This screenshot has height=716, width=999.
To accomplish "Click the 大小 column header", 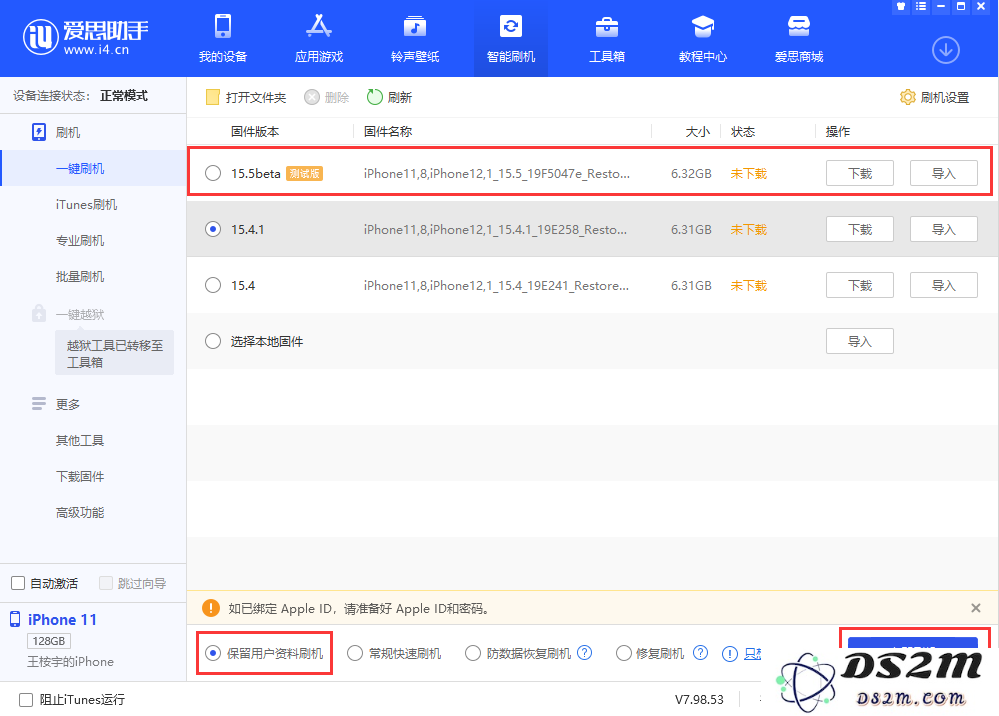I will [x=698, y=131].
